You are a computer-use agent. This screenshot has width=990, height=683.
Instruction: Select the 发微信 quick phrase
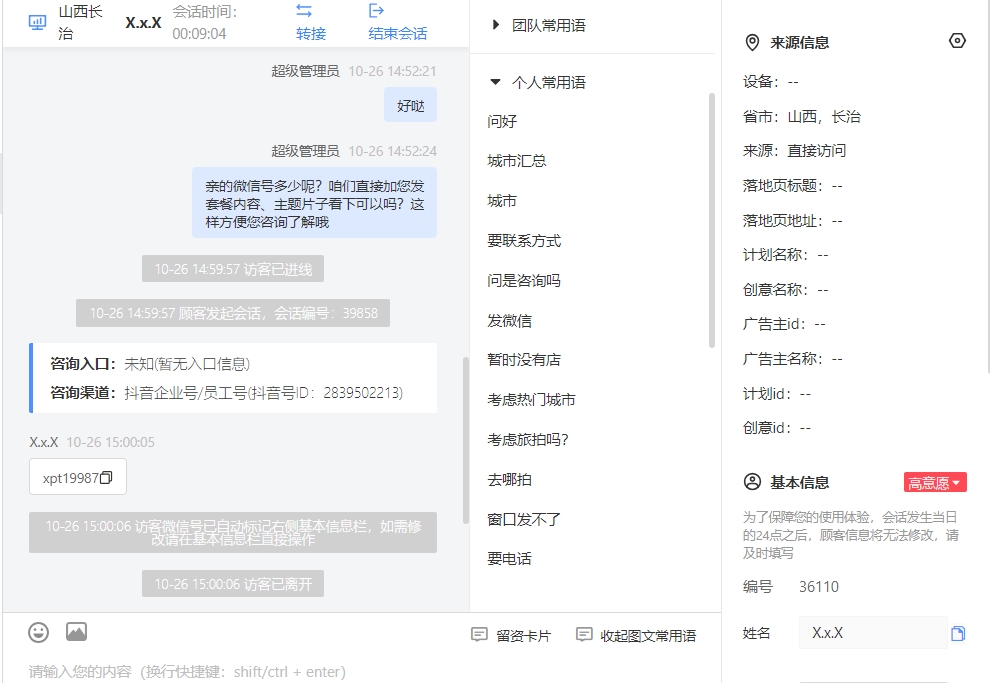(x=510, y=320)
